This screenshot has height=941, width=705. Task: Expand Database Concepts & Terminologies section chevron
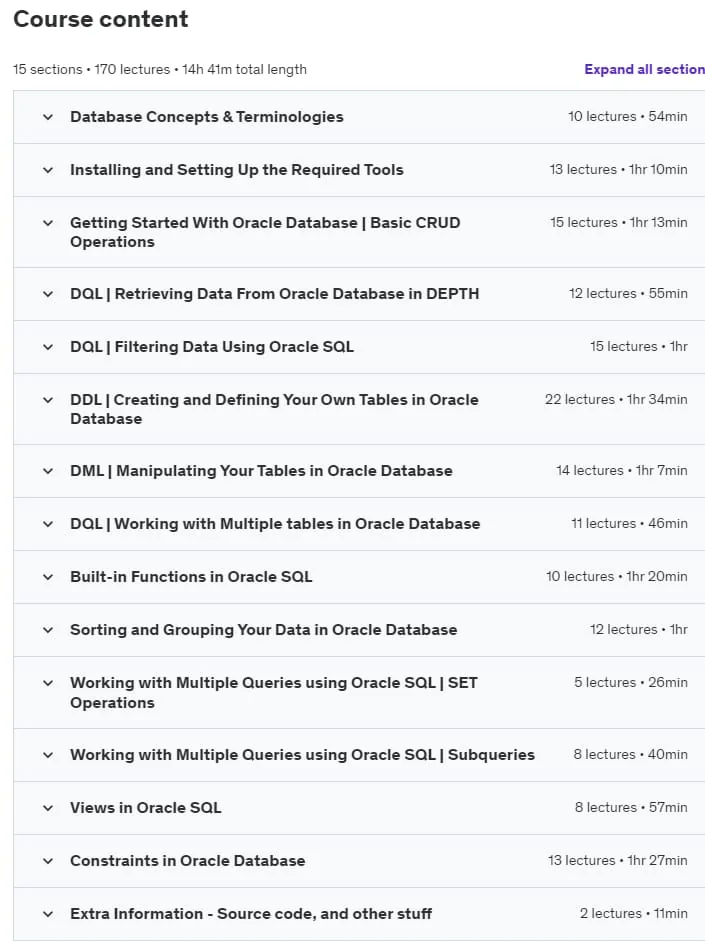48,117
